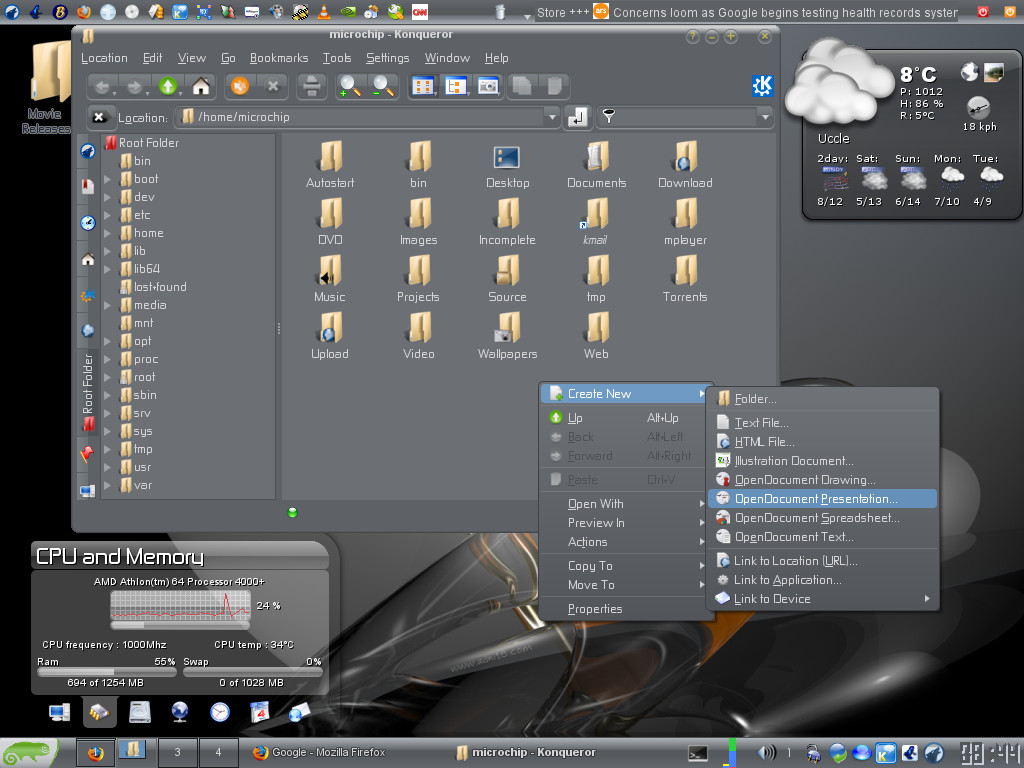
Task: Switch to virtual desktop 4
Action: pos(218,752)
